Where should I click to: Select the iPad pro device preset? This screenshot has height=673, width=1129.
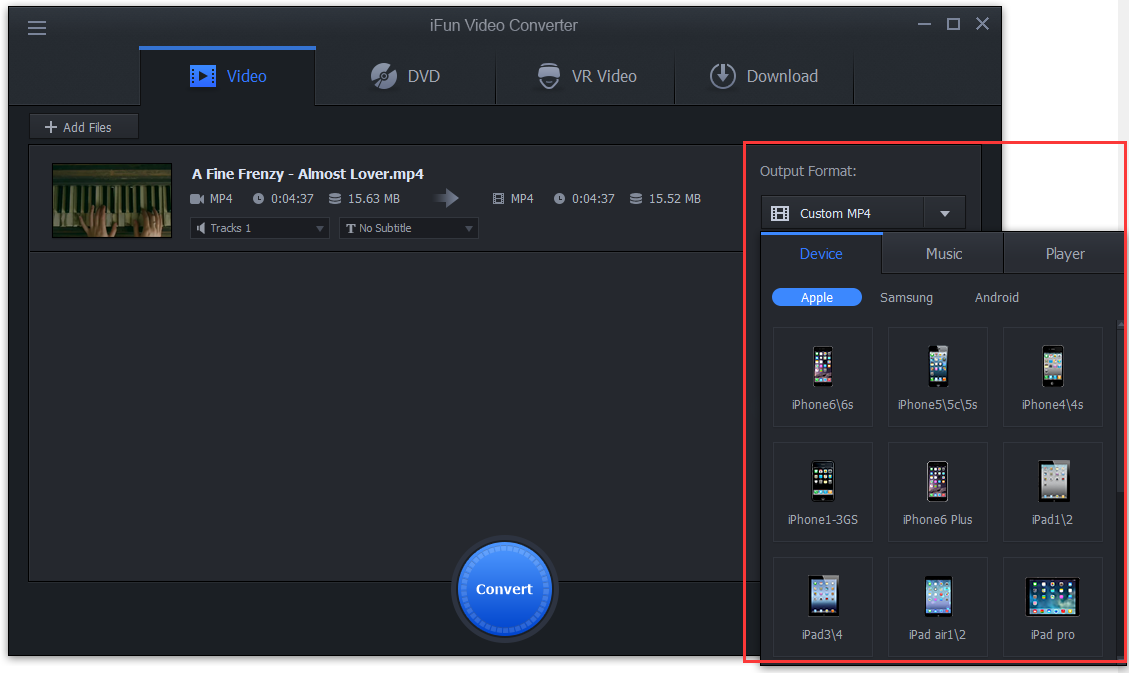(x=1053, y=606)
